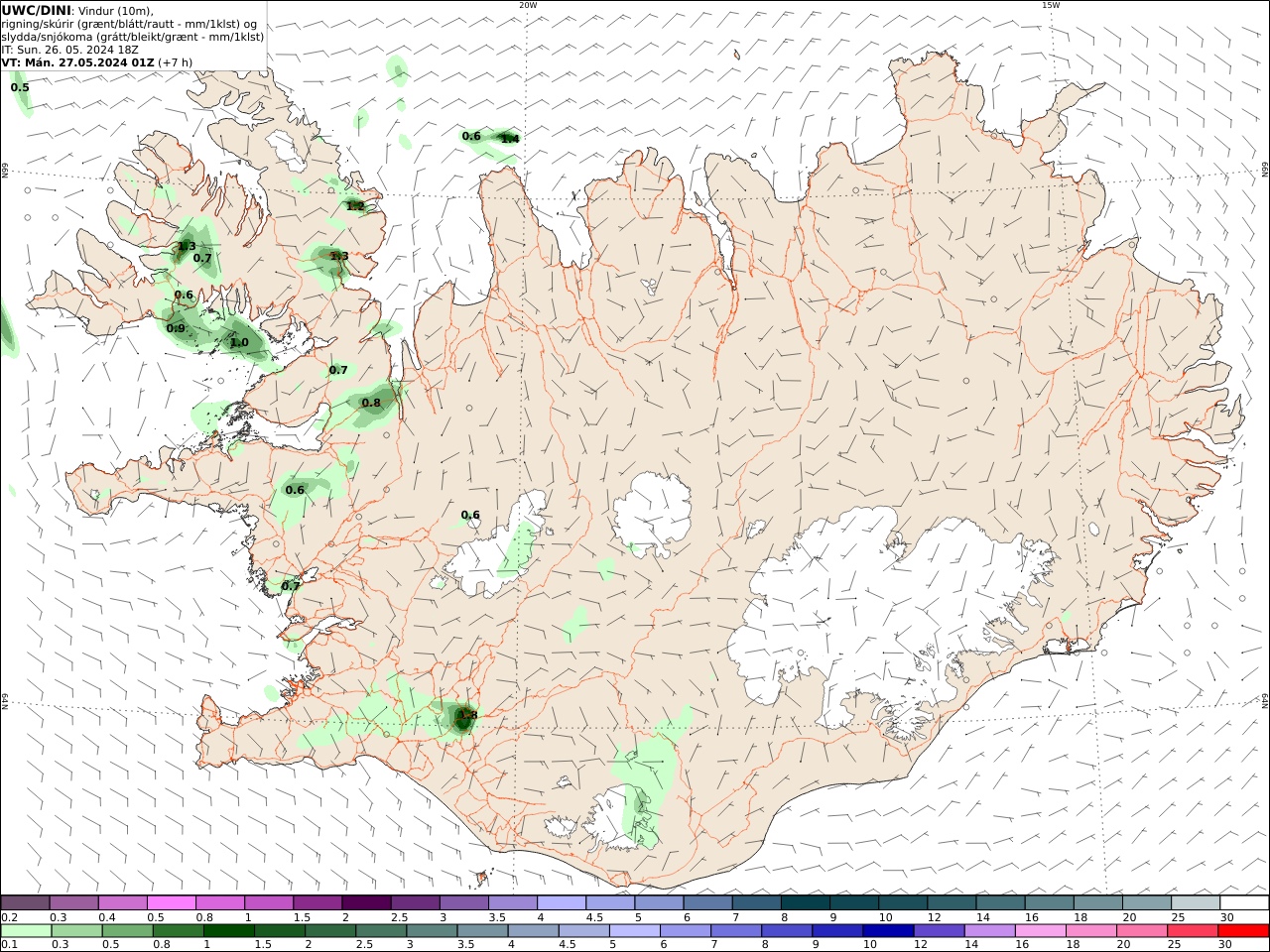Click the '1.4' precipitation value on the map
Screen dimensions: 1270x952
pos(510,139)
